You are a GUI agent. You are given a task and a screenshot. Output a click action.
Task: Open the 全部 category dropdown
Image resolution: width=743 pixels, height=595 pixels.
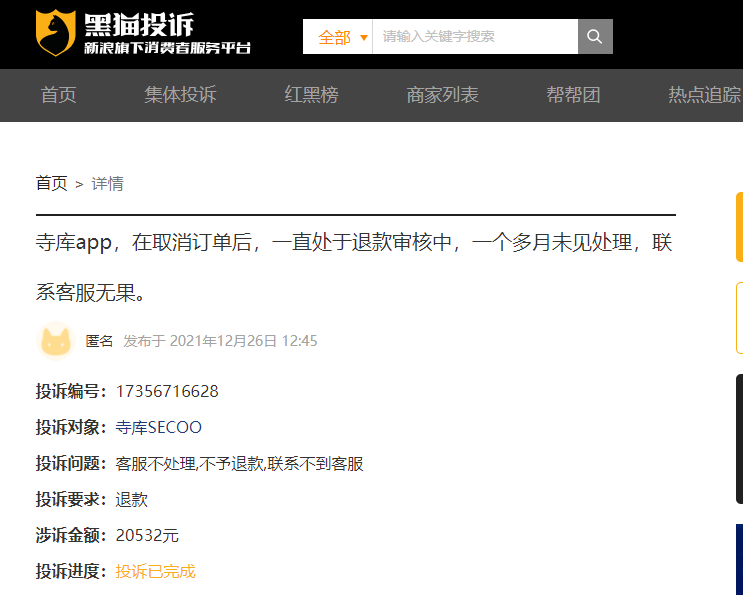(x=338, y=36)
